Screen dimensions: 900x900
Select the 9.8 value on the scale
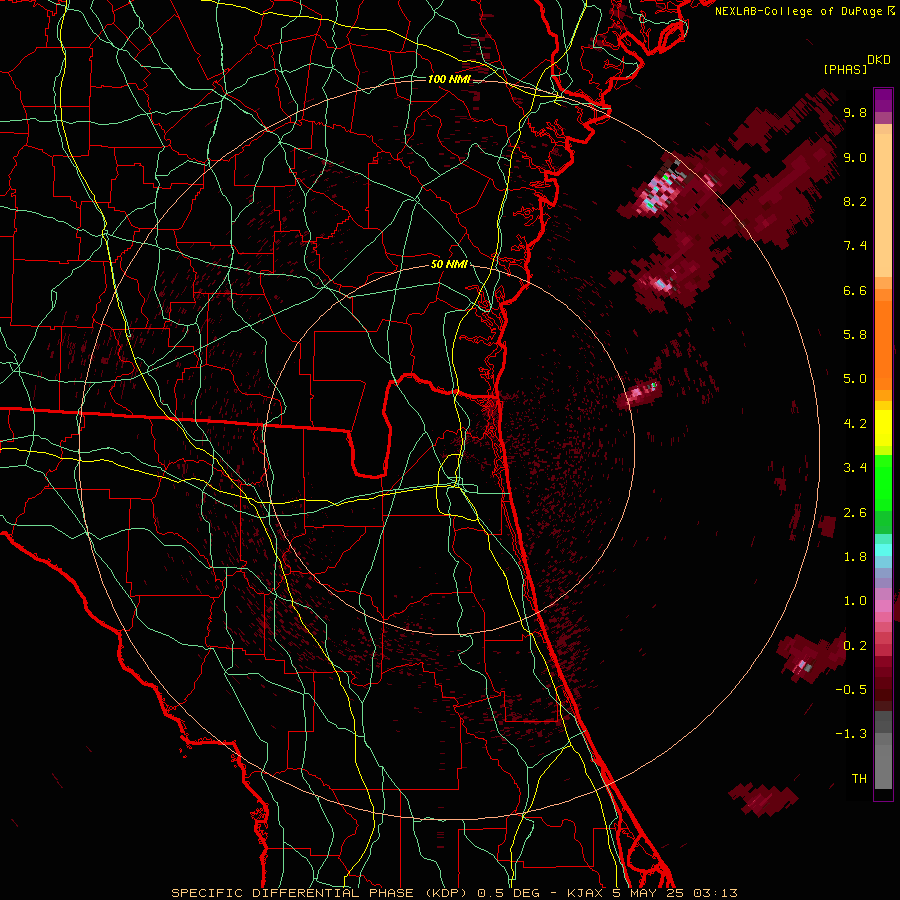click(x=855, y=112)
